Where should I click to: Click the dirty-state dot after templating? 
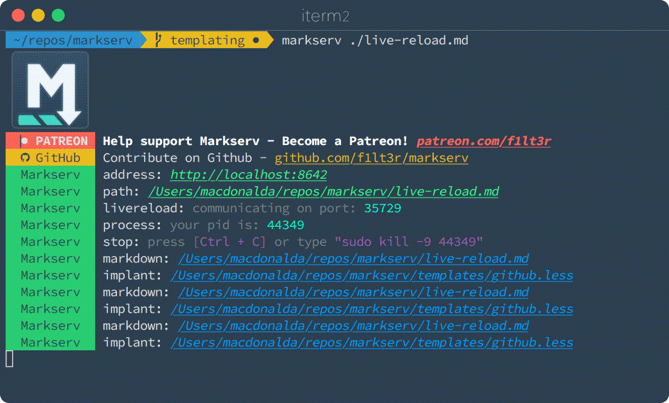pos(256,41)
